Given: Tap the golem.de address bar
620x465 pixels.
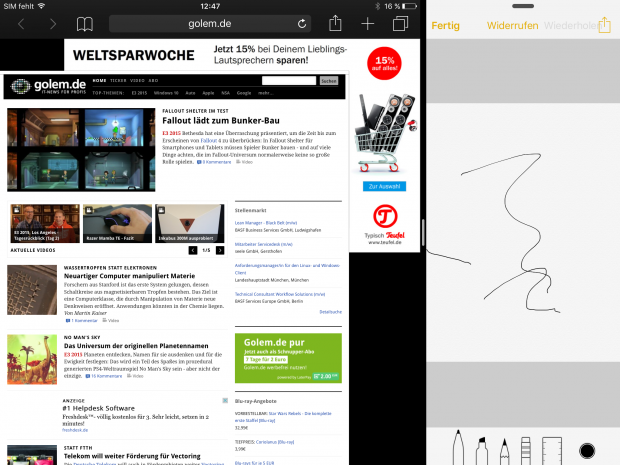Looking at the screenshot, I should point(210,24).
